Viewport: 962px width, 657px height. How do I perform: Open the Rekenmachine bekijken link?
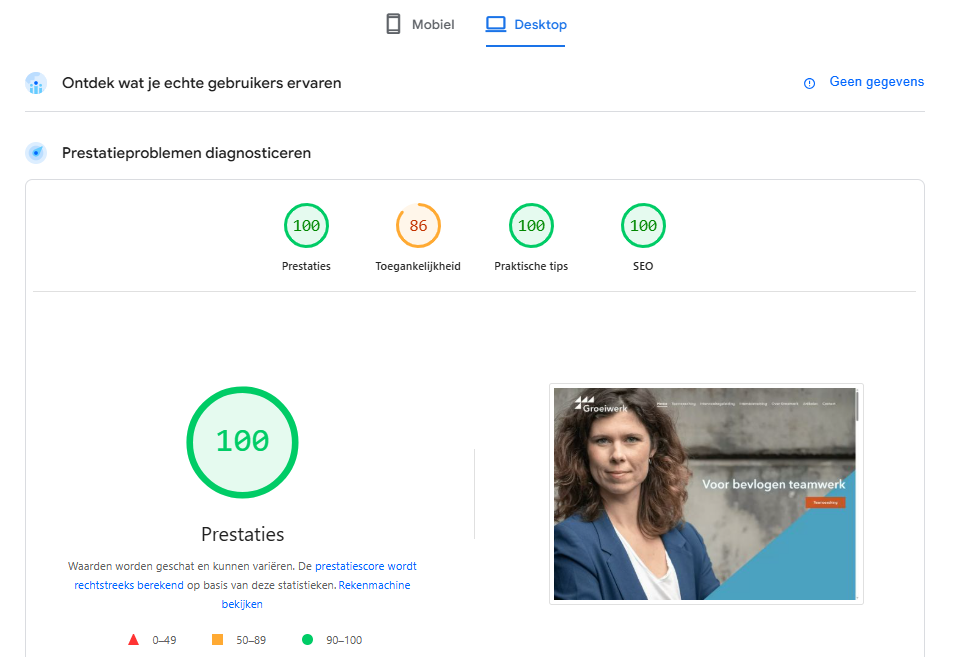click(x=374, y=585)
